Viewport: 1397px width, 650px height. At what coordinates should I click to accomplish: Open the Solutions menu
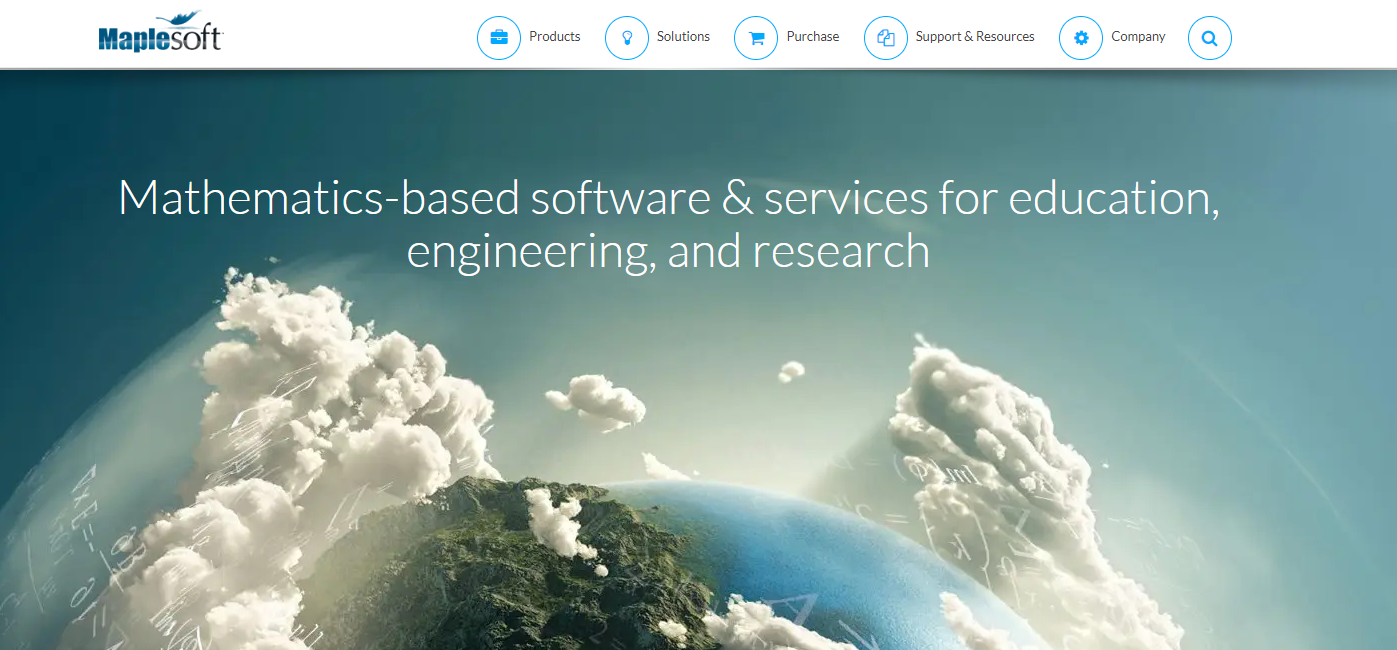tap(683, 37)
